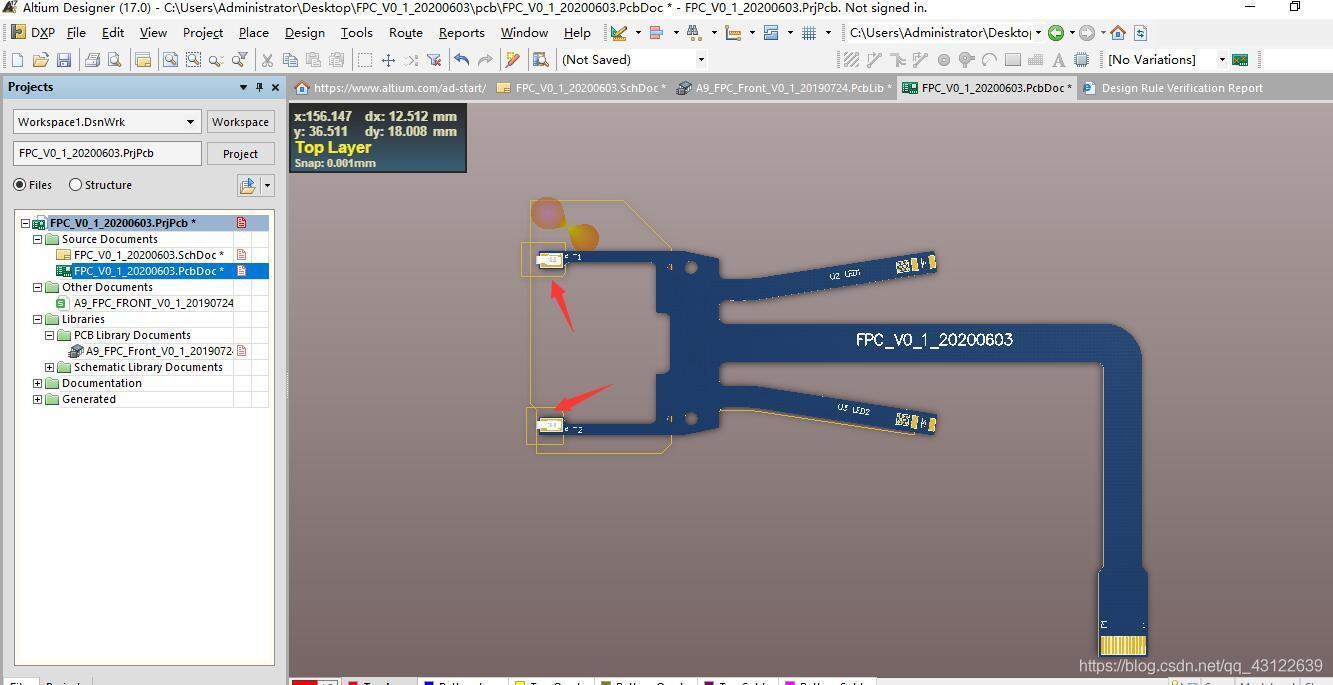Click the Workspace button
Image resolution: width=1333 pixels, height=685 pixels.
pyautogui.click(x=240, y=122)
